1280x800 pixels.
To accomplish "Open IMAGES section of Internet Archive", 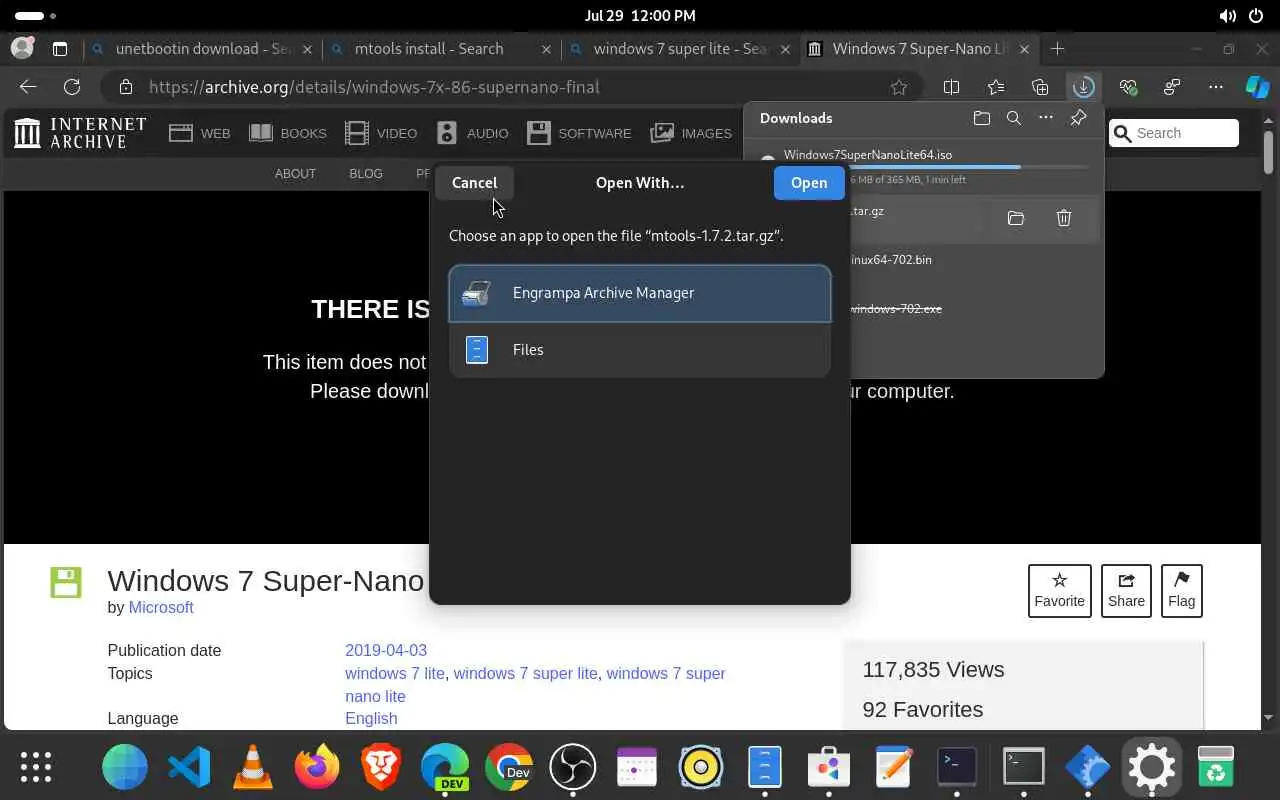I will [691, 133].
